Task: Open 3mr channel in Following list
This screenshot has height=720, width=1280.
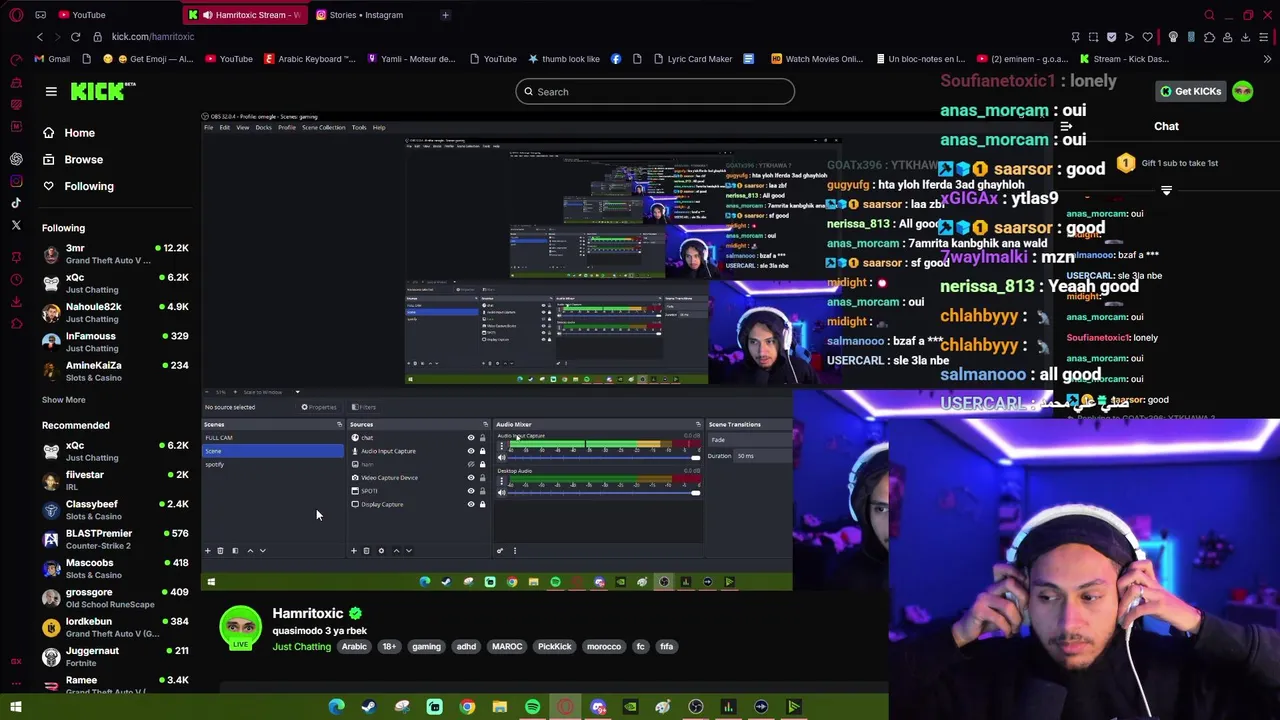Action: [x=115, y=254]
